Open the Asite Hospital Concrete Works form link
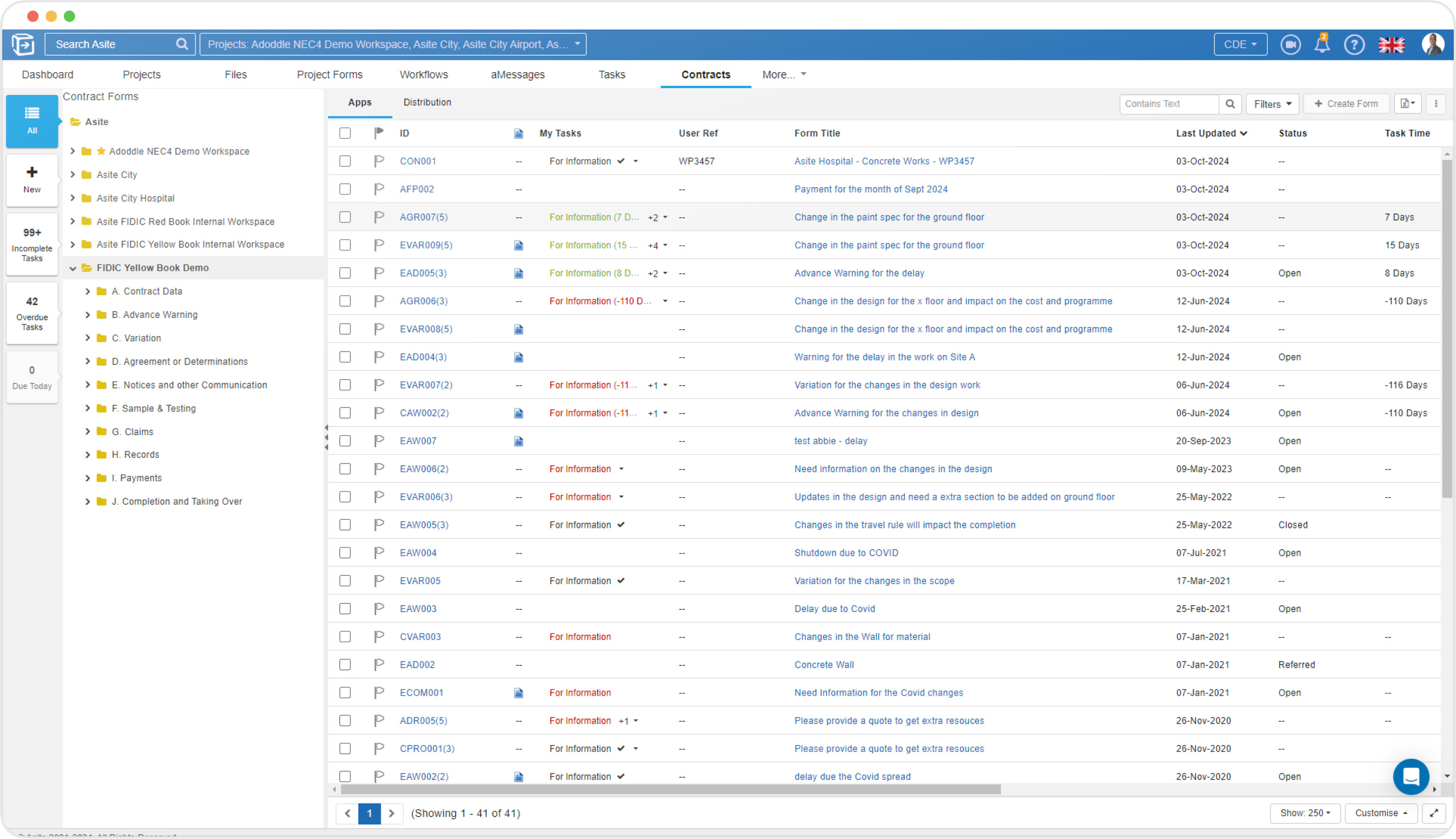The image size is (1456, 839). [x=884, y=162]
